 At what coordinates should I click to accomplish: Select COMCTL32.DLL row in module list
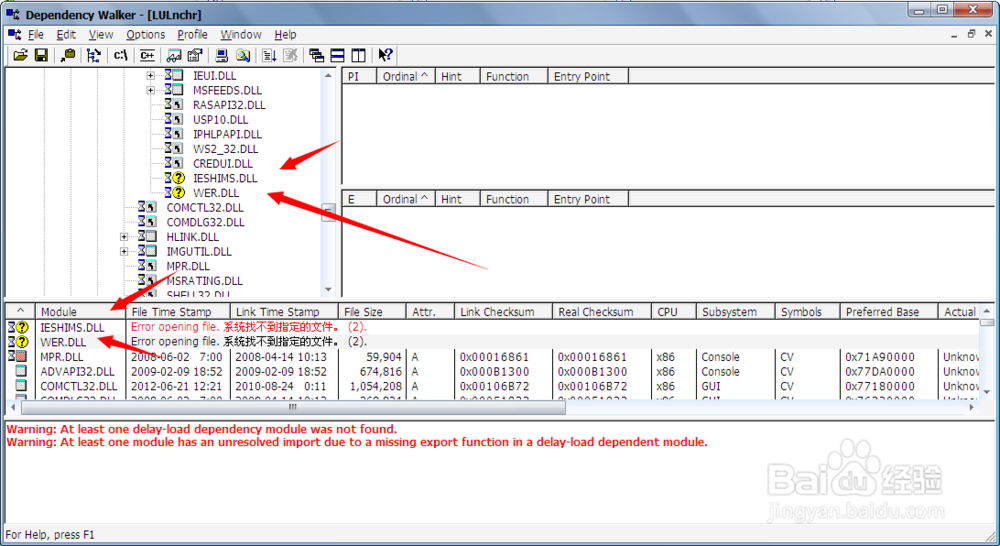(x=492, y=386)
